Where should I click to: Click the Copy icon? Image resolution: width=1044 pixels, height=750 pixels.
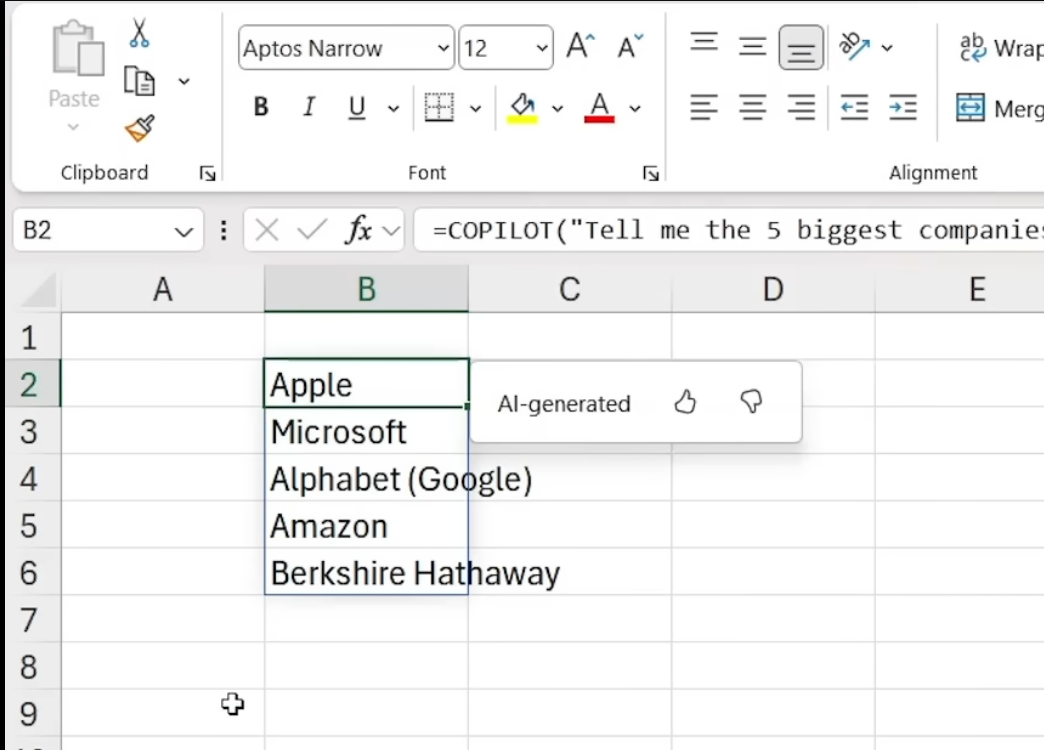click(x=139, y=81)
